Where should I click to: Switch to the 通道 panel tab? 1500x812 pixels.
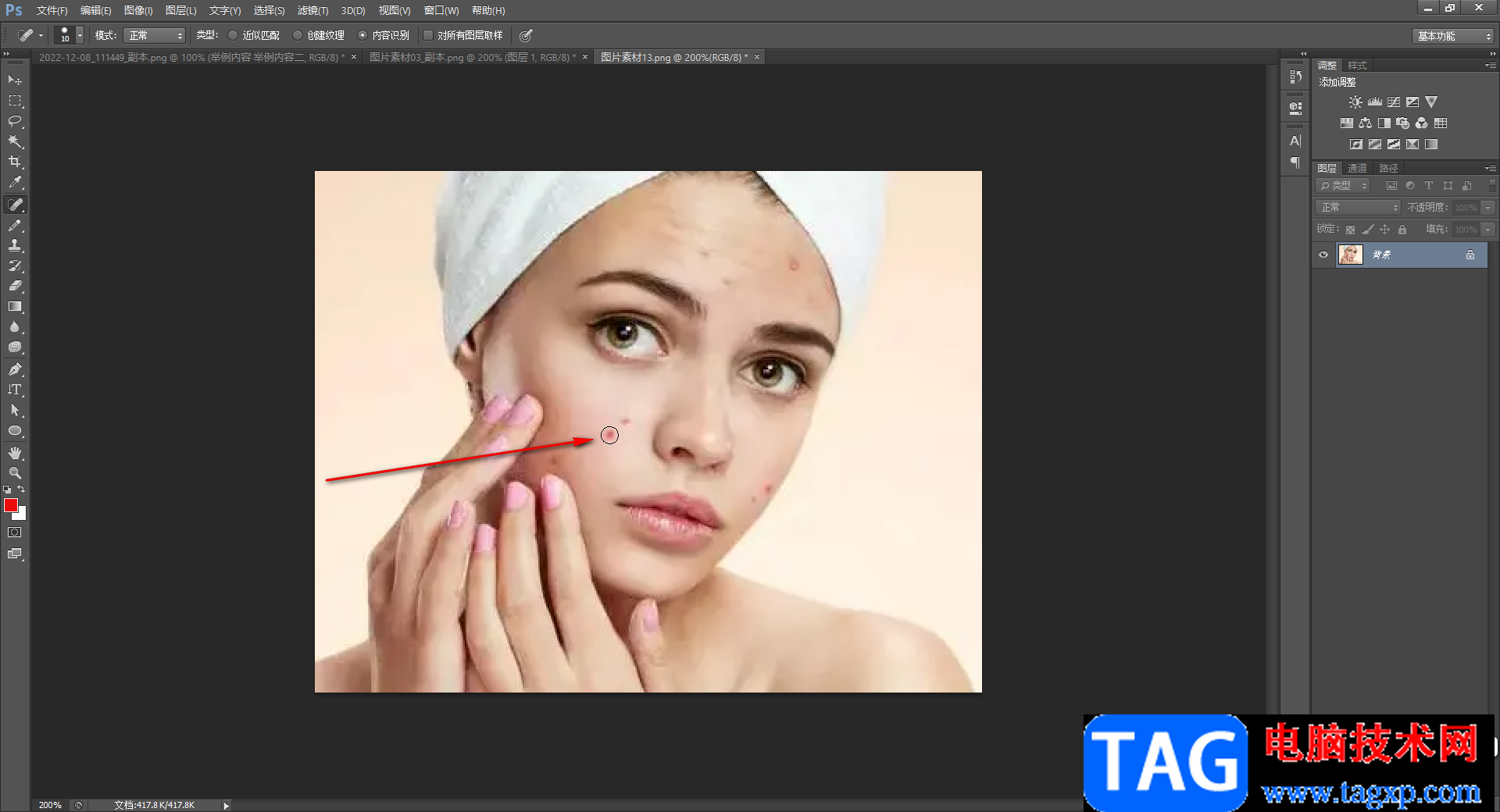1357,168
